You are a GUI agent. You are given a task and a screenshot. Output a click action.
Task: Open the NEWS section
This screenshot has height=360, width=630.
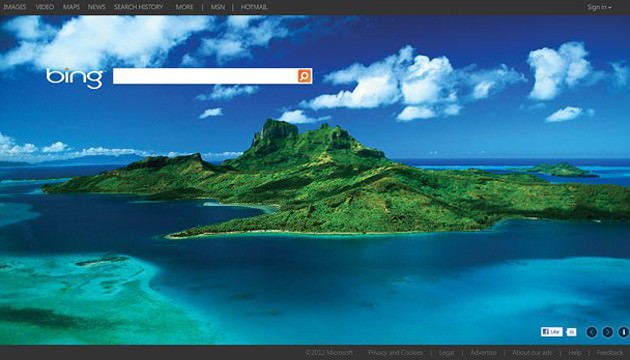(96, 7)
